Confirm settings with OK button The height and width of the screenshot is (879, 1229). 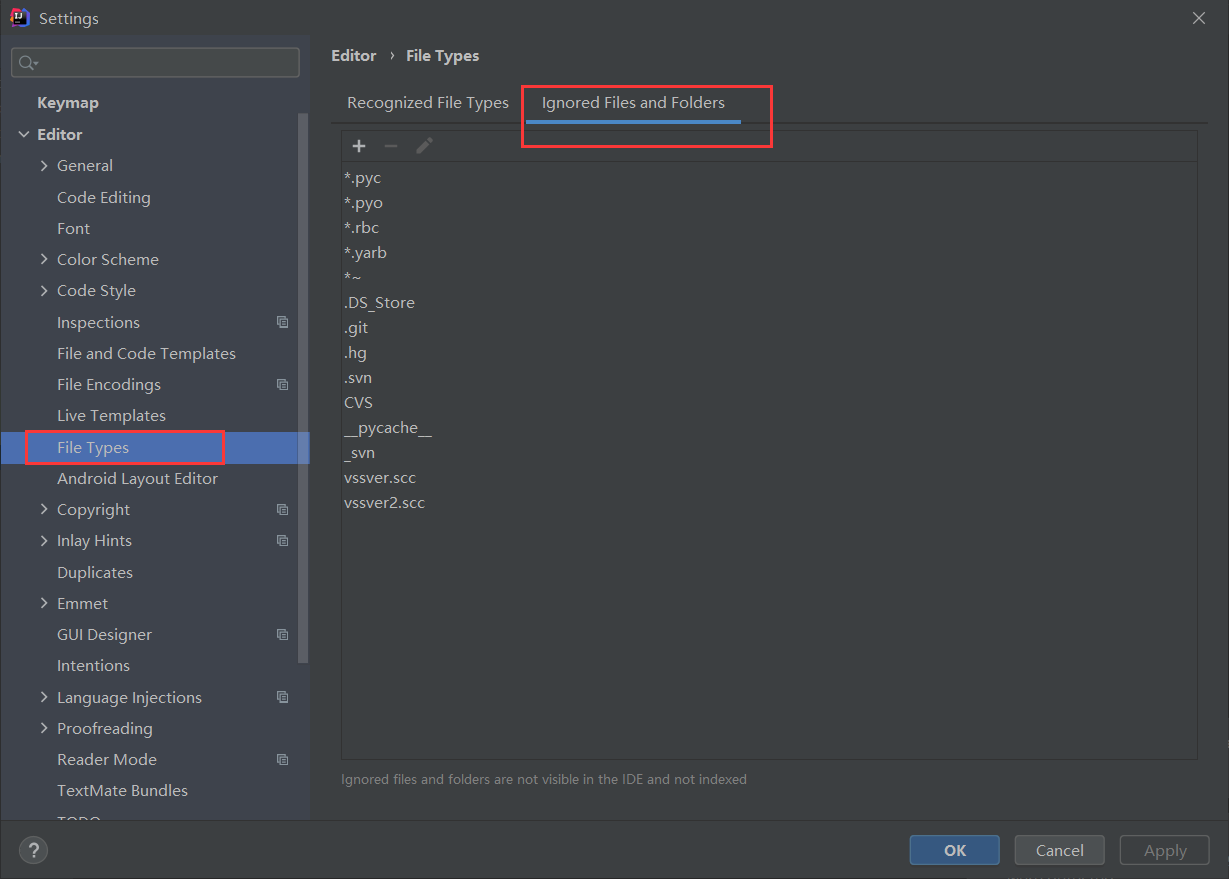click(x=955, y=850)
